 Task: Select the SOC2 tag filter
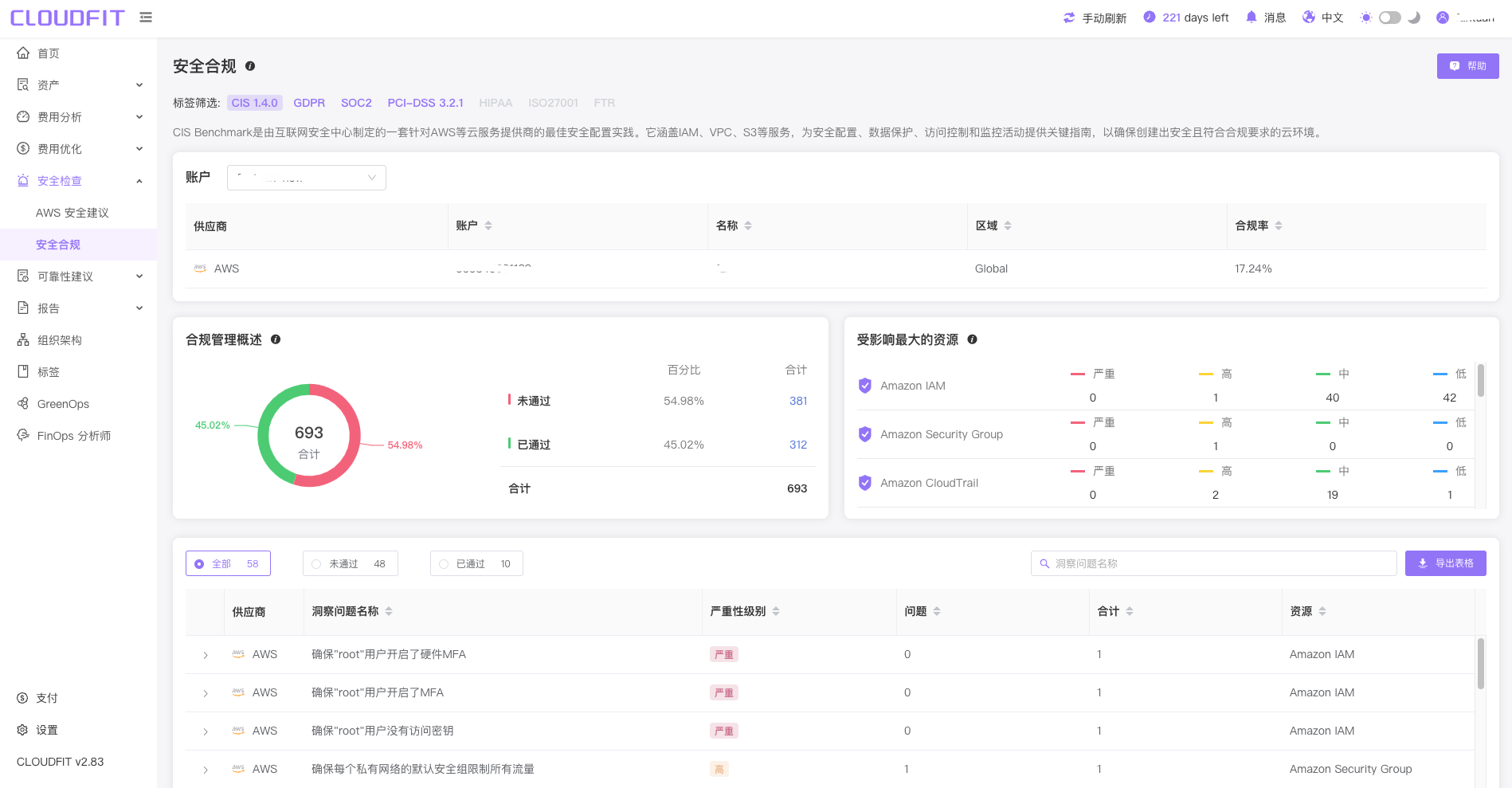pos(356,103)
